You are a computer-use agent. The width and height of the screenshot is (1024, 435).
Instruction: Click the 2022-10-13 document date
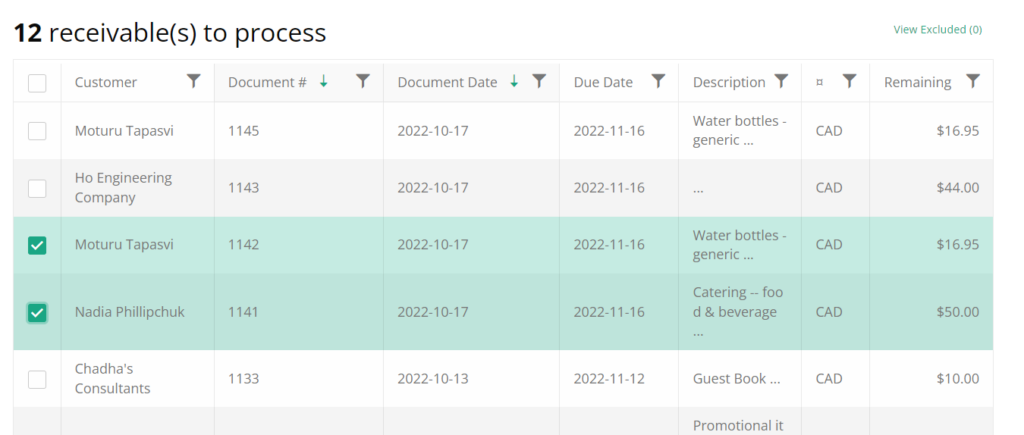tap(433, 378)
